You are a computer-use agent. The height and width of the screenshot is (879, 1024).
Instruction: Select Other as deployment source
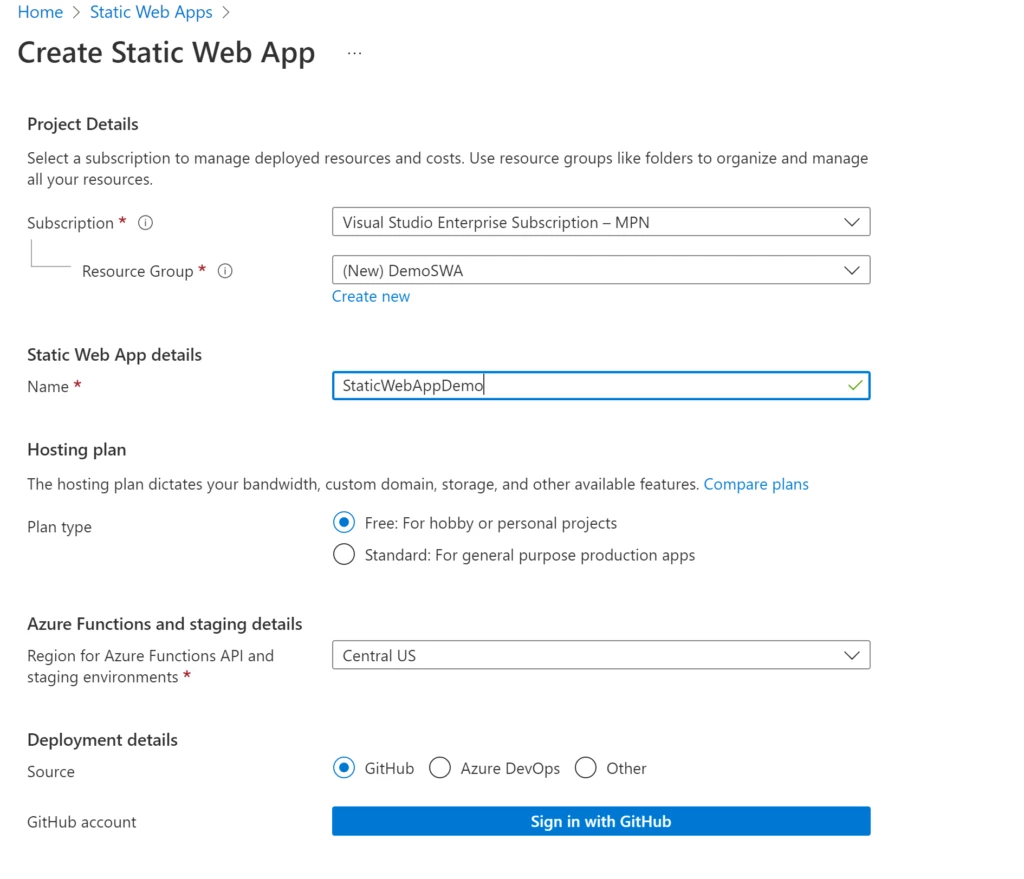click(x=586, y=768)
